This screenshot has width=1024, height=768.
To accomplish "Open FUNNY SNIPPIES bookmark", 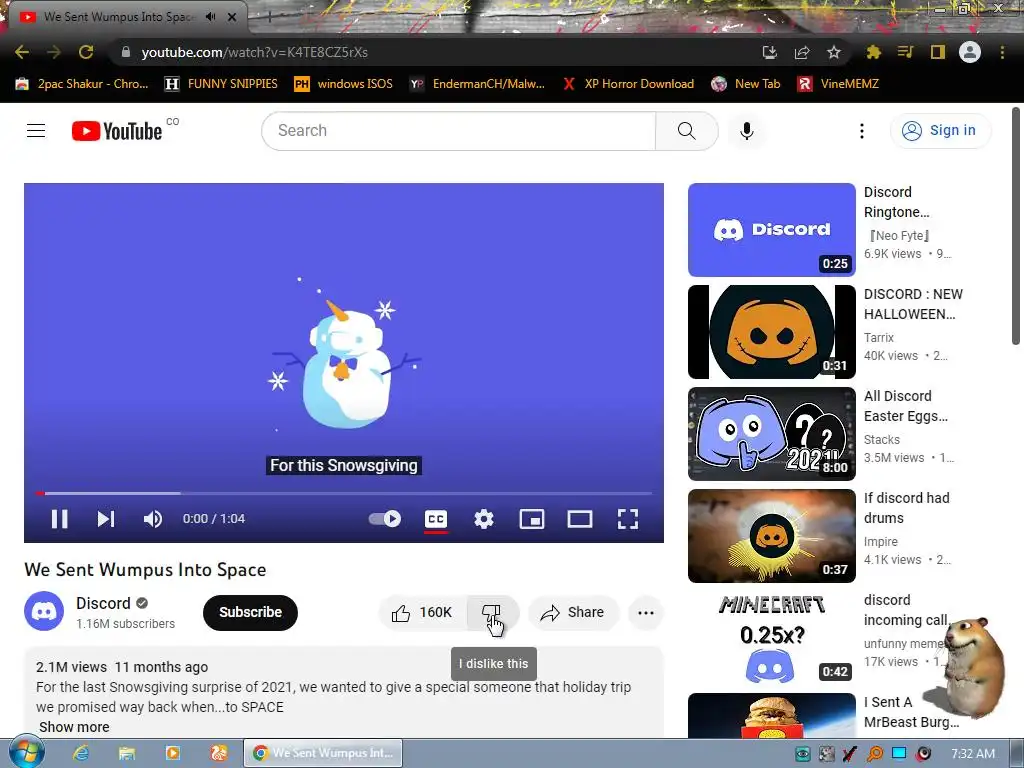I will tap(221, 84).
